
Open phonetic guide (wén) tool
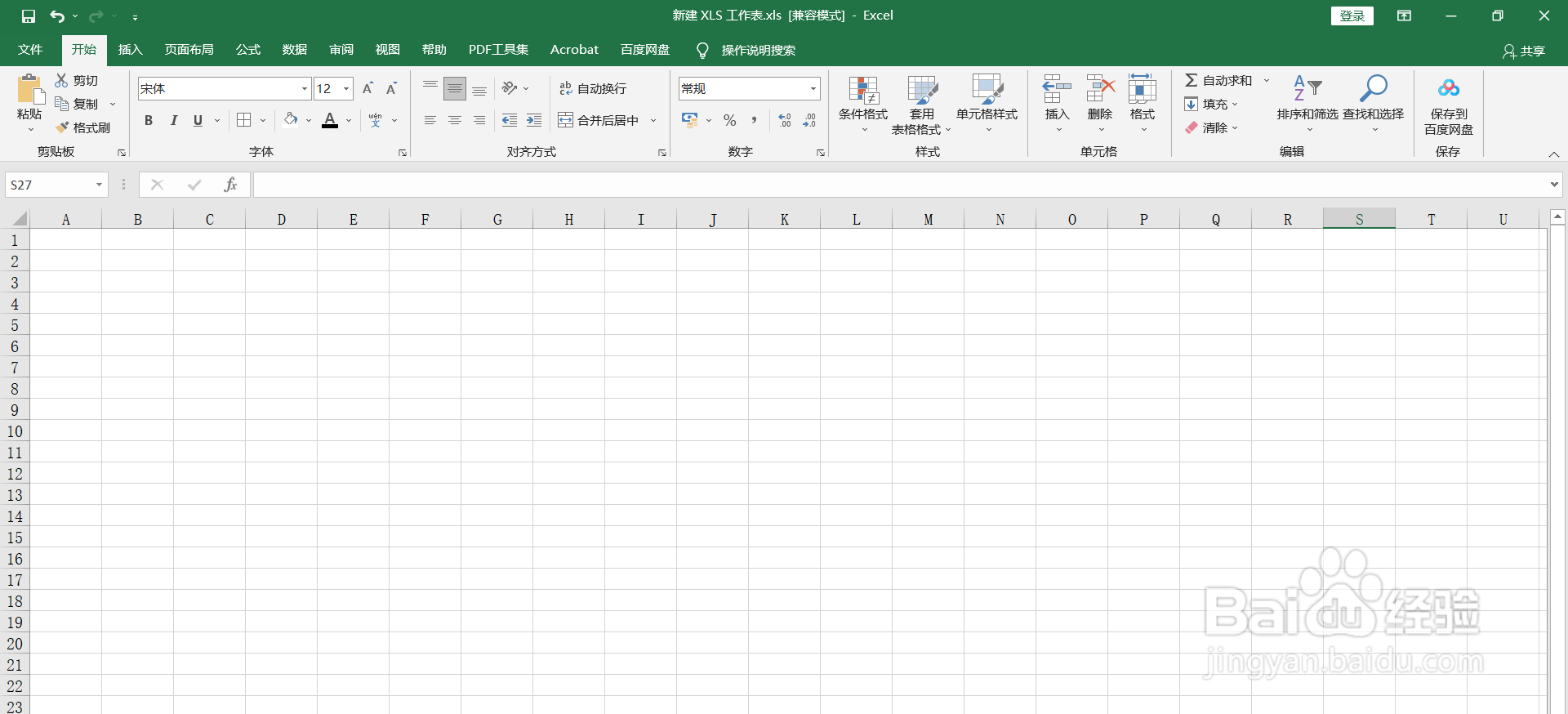click(x=376, y=120)
